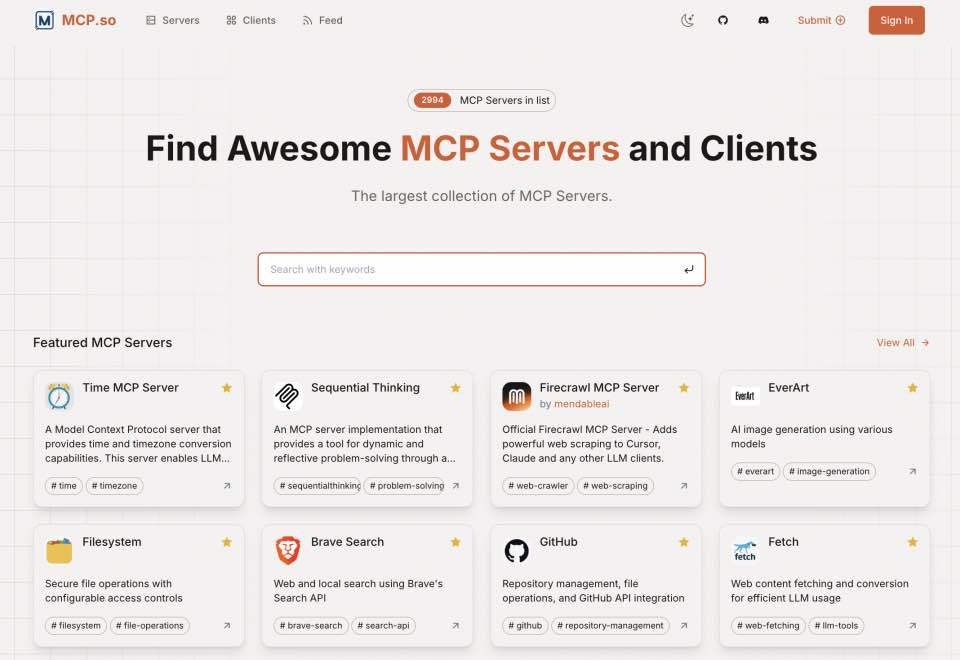The width and height of the screenshot is (960, 660).
Task: Click the star on Filesystem card
Action: (x=227, y=542)
